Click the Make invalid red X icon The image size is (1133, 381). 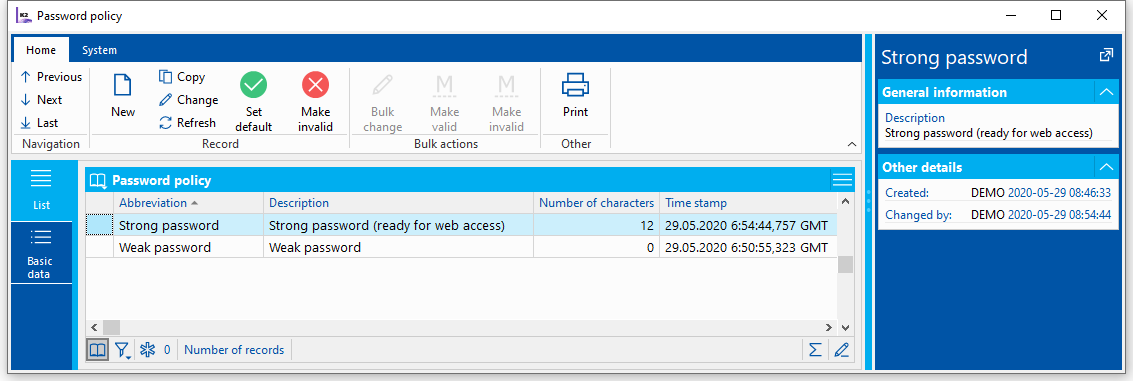coord(315,85)
